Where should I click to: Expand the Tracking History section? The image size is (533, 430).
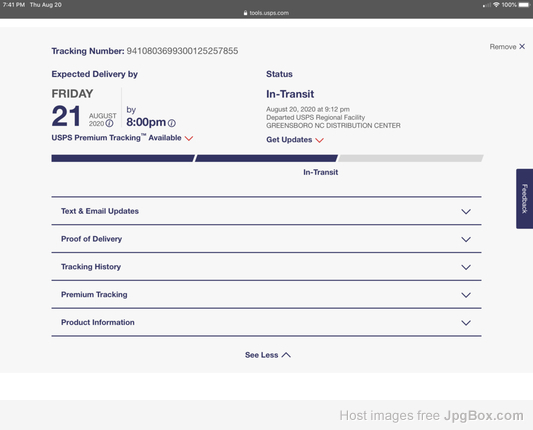(x=266, y=267)
